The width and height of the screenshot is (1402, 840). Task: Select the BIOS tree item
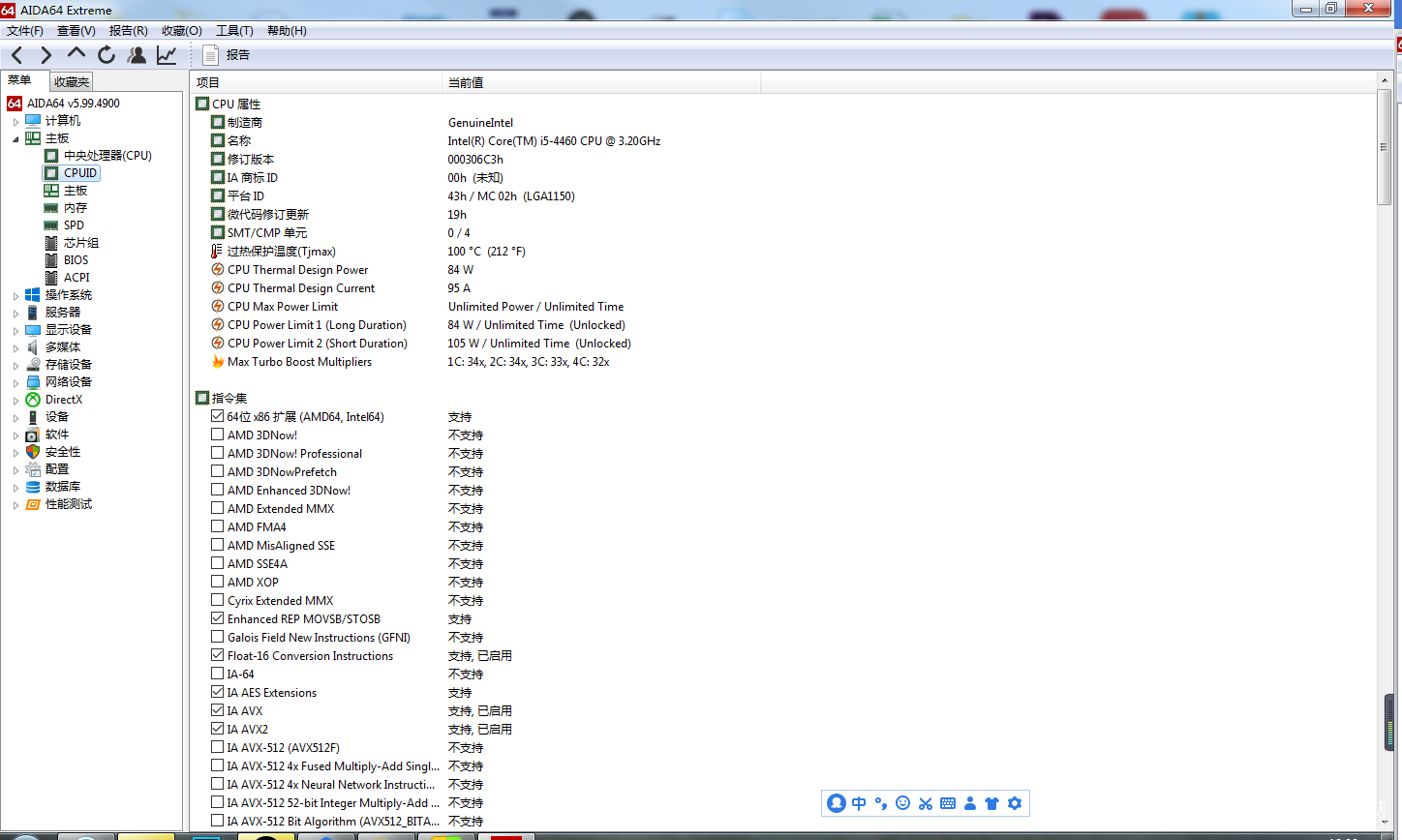click(x=76, y=260)
